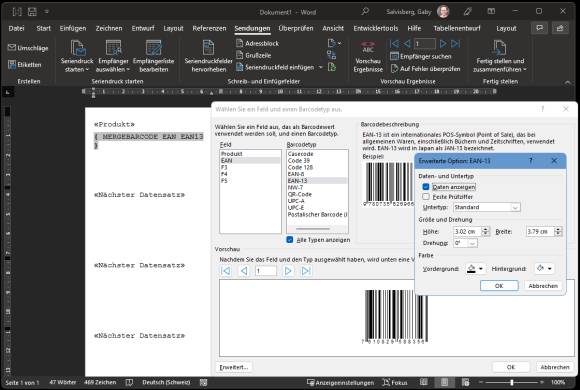Open the Etiketten labels tool
The image size is (580, 390).
point(24,65)
